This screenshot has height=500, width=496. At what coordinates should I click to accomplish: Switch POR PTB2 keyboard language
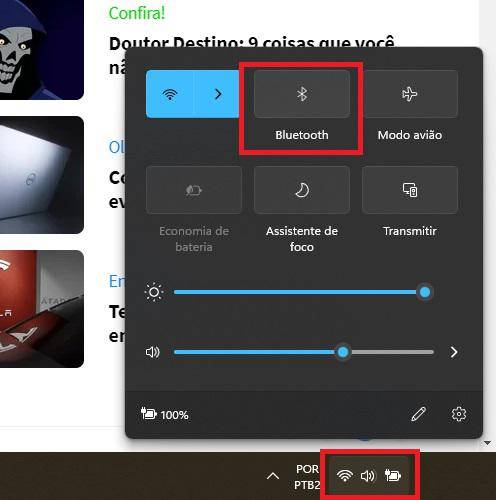(x=307, y=477)
